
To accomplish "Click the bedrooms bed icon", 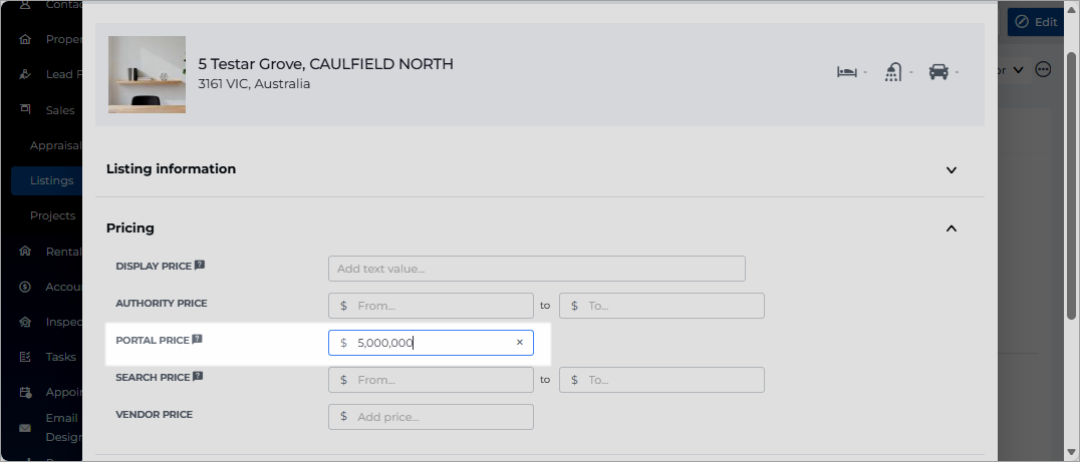I will pos(847,72).
